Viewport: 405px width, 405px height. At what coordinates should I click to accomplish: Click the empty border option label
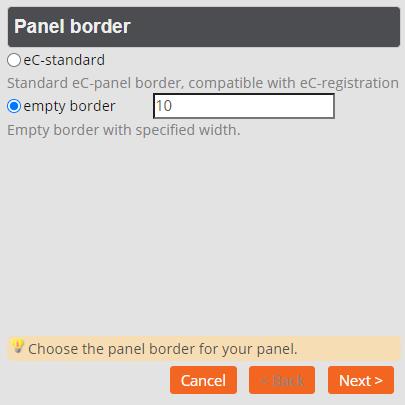click(69, 106)
